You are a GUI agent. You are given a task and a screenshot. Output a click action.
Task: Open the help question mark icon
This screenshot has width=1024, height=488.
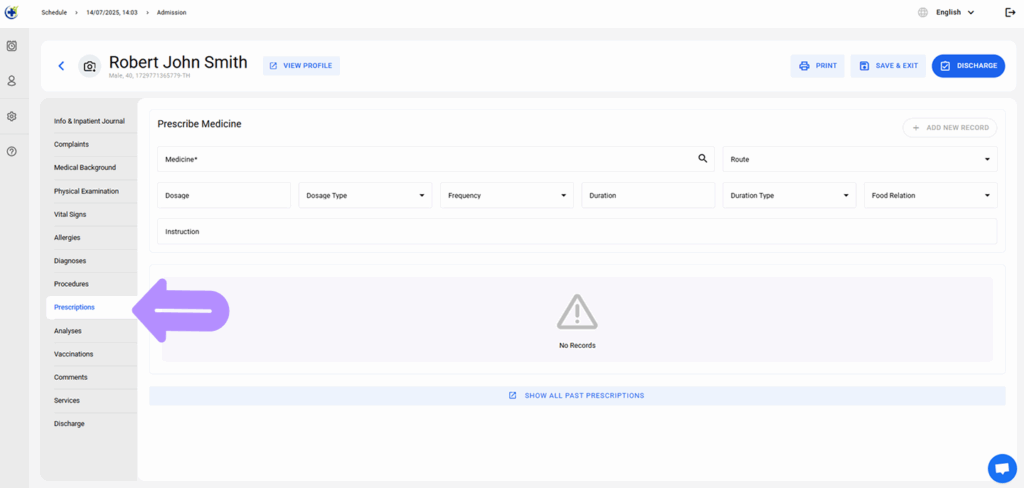[12, 152]
